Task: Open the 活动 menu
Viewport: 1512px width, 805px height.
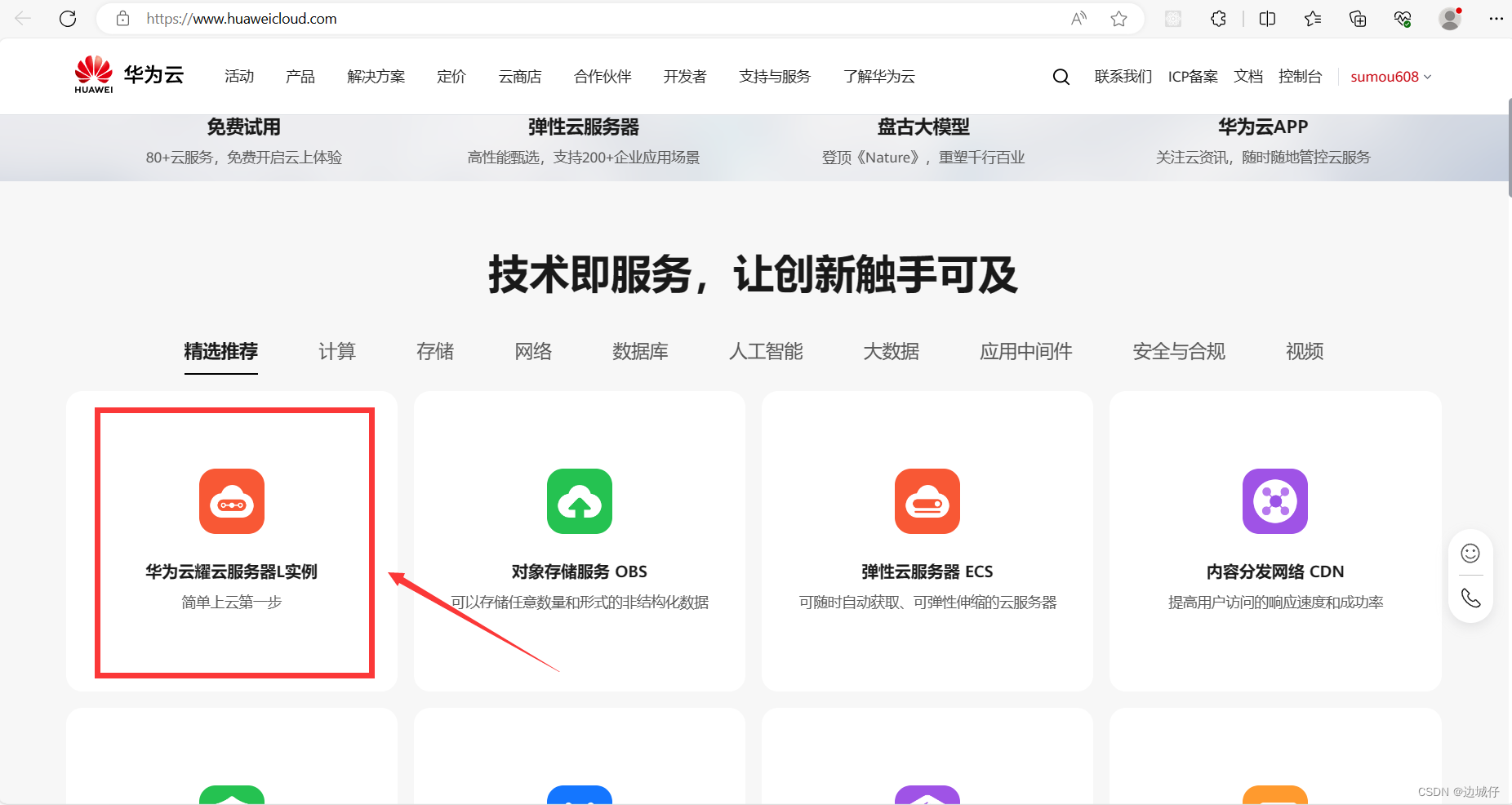Action: [239, 77]
